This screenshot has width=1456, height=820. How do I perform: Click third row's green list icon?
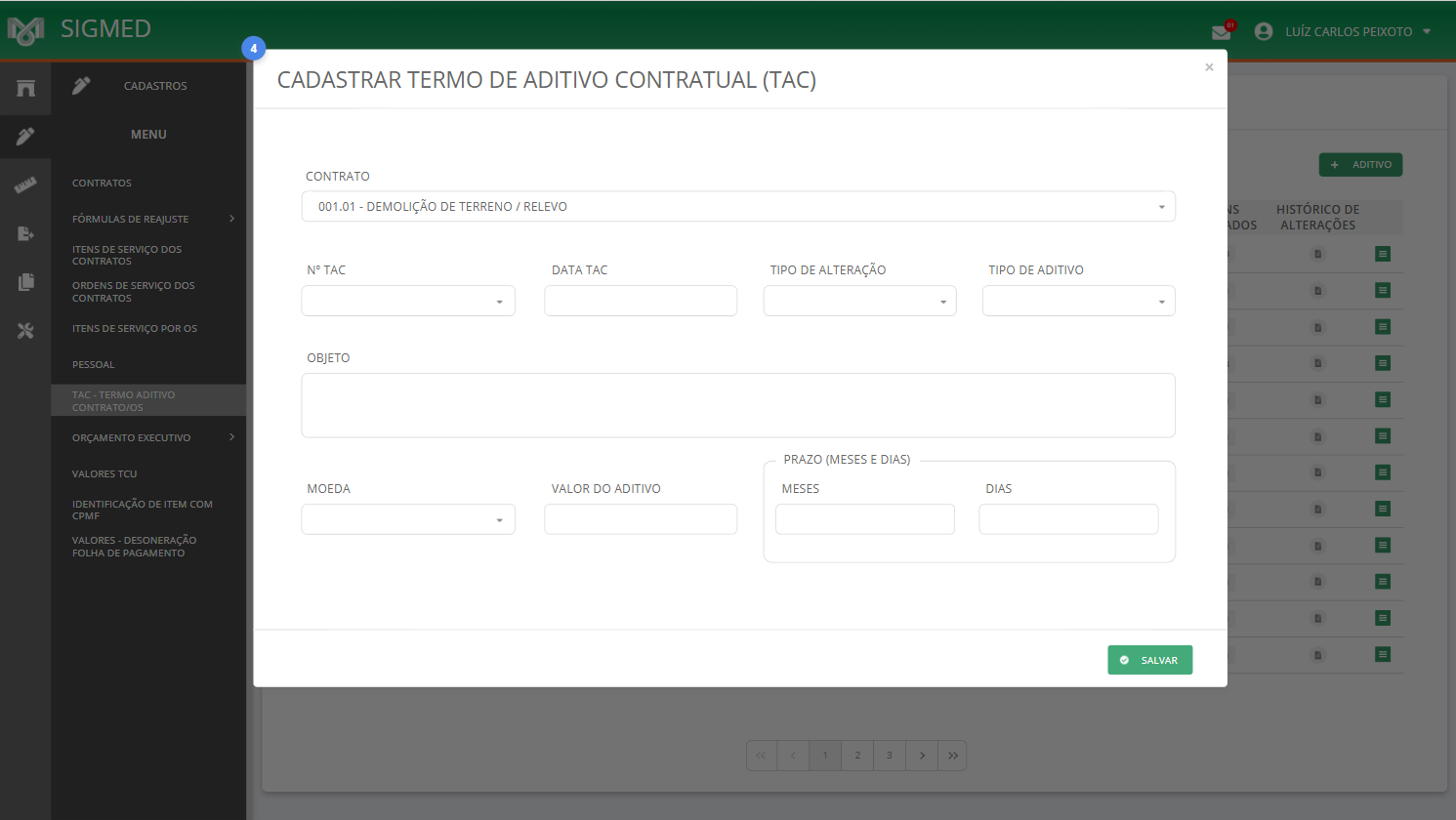1383,327
